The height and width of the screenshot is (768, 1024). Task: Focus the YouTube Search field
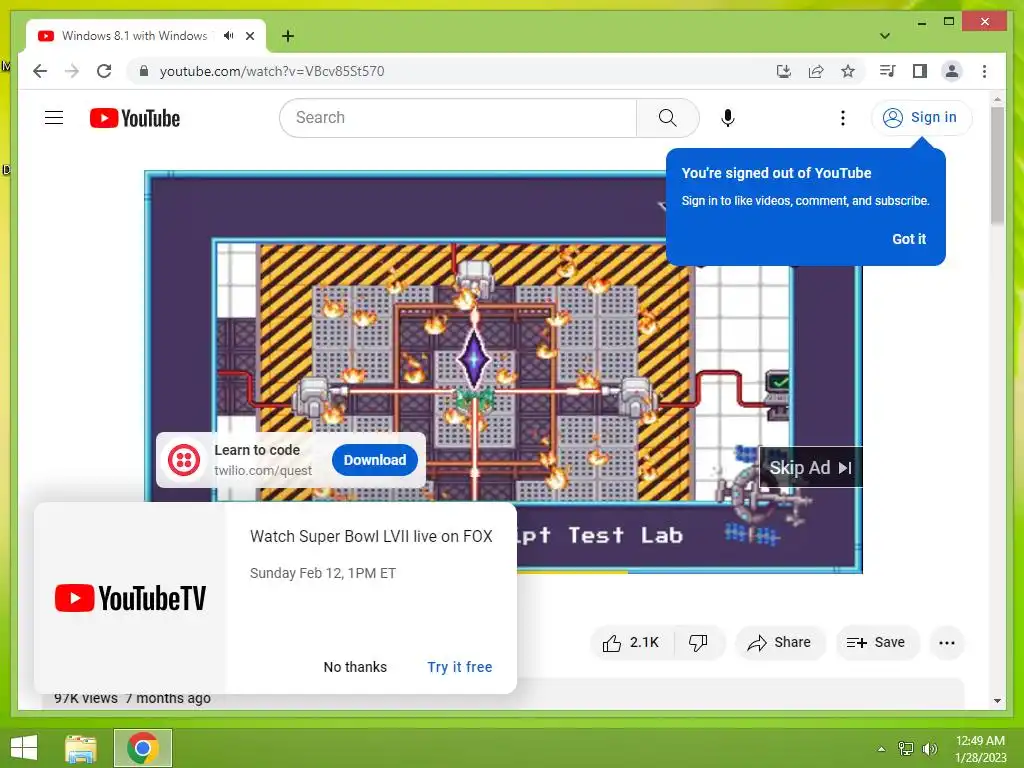(x=458, y=118)
